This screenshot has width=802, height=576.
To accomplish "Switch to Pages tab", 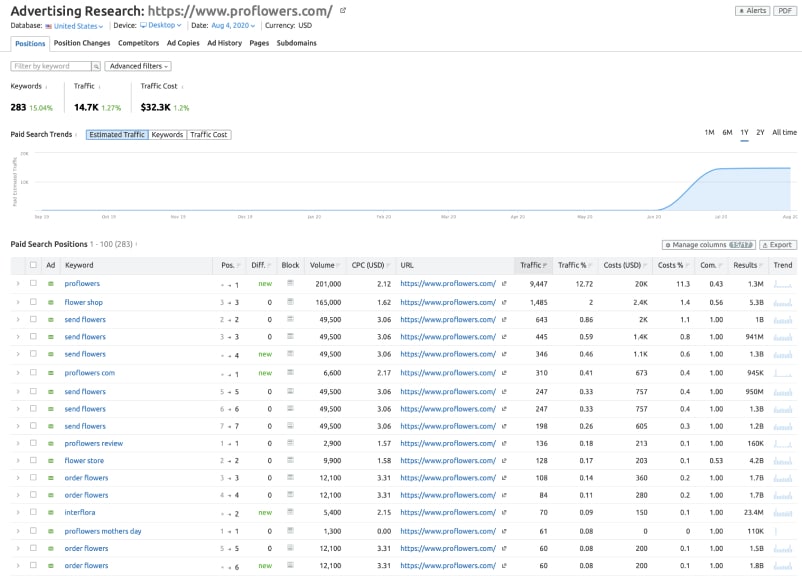I will coord(259,43).
